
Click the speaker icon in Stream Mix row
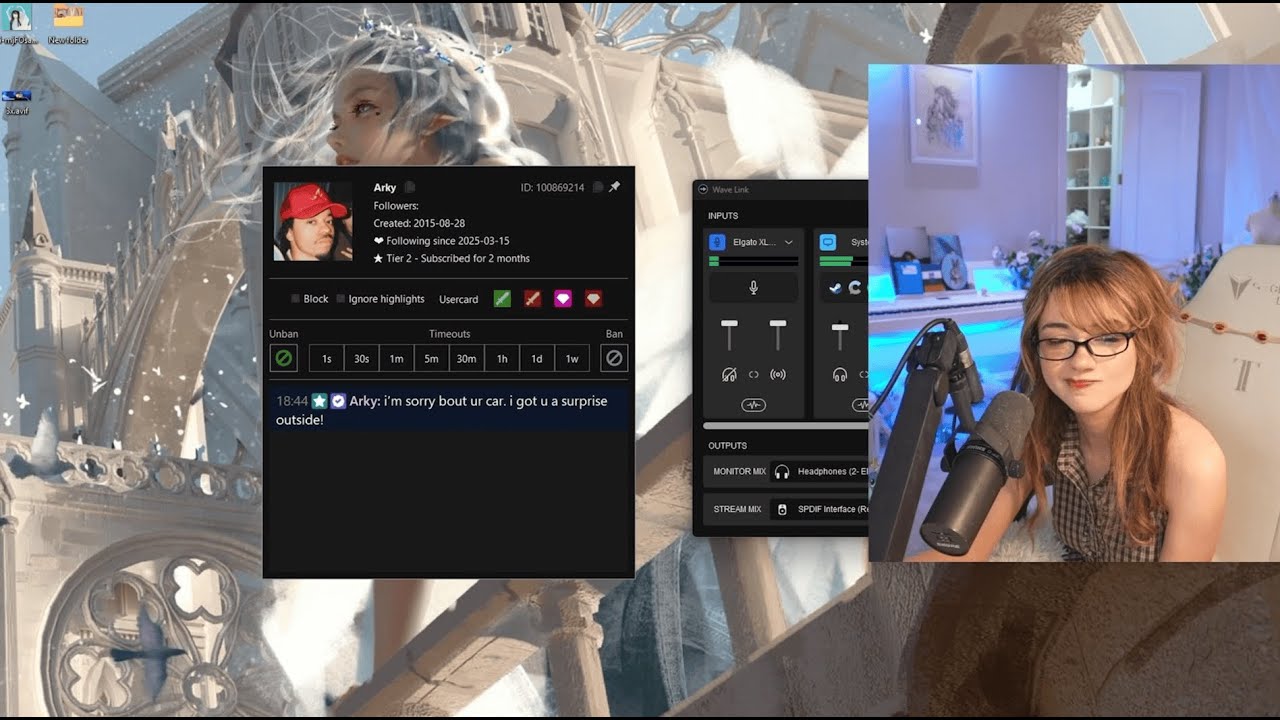point(782,509)
